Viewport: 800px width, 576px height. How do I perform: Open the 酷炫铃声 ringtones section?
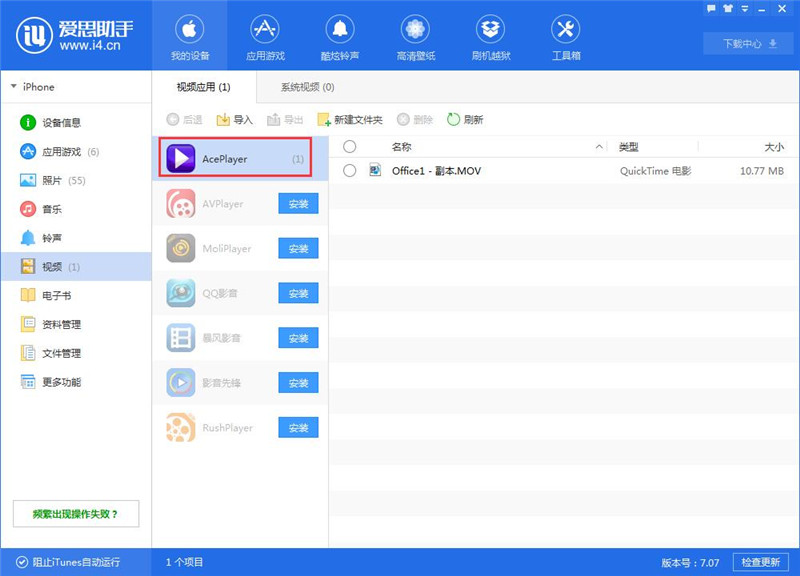[x=340, y=35]
